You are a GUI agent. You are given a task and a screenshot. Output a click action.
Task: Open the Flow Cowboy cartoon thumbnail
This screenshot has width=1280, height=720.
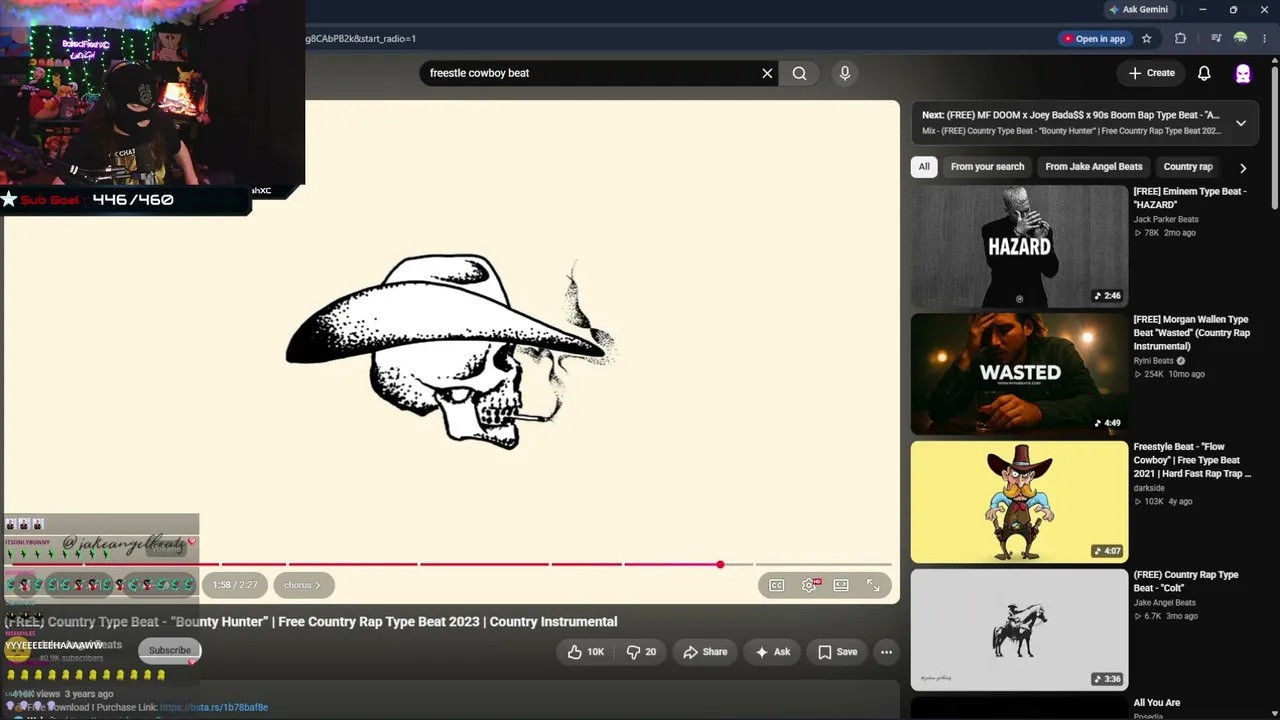pos(1019,502)
